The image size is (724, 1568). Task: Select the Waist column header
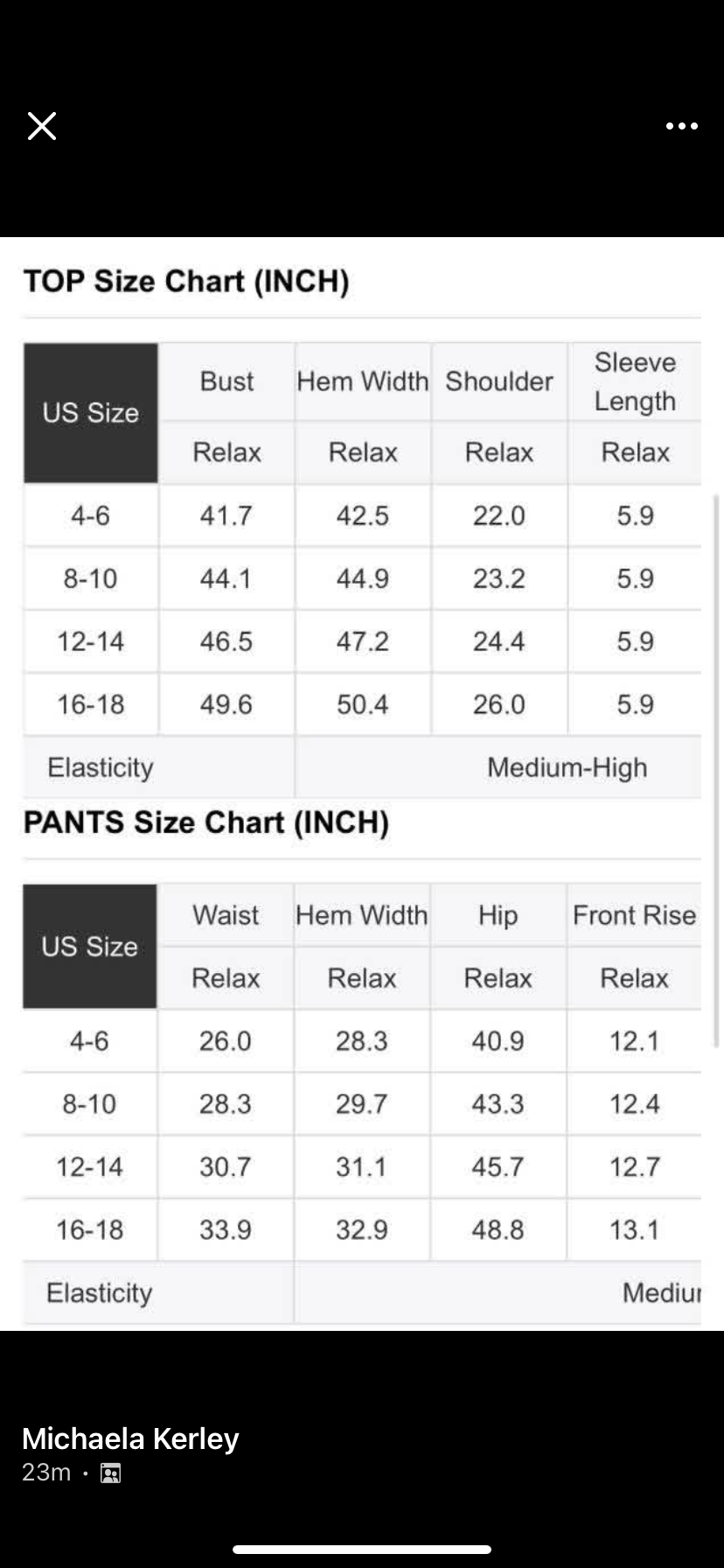click(226, 915)
